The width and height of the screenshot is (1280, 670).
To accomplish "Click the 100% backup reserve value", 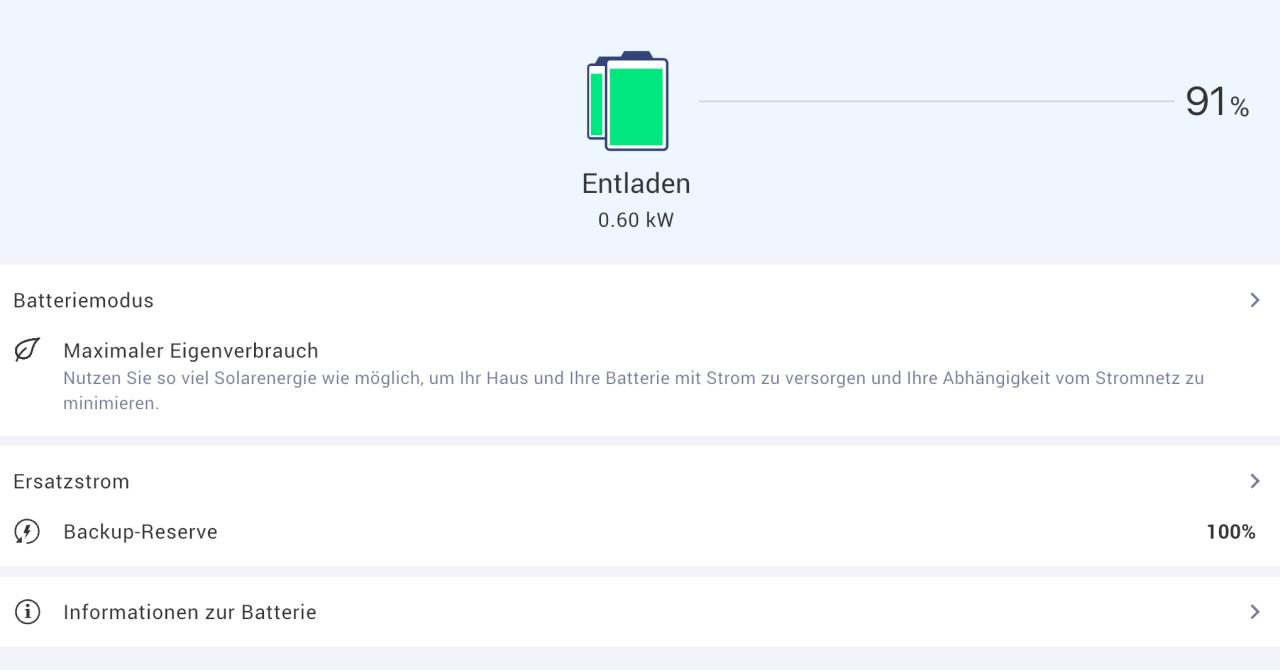I will [x=1231, y=532].
